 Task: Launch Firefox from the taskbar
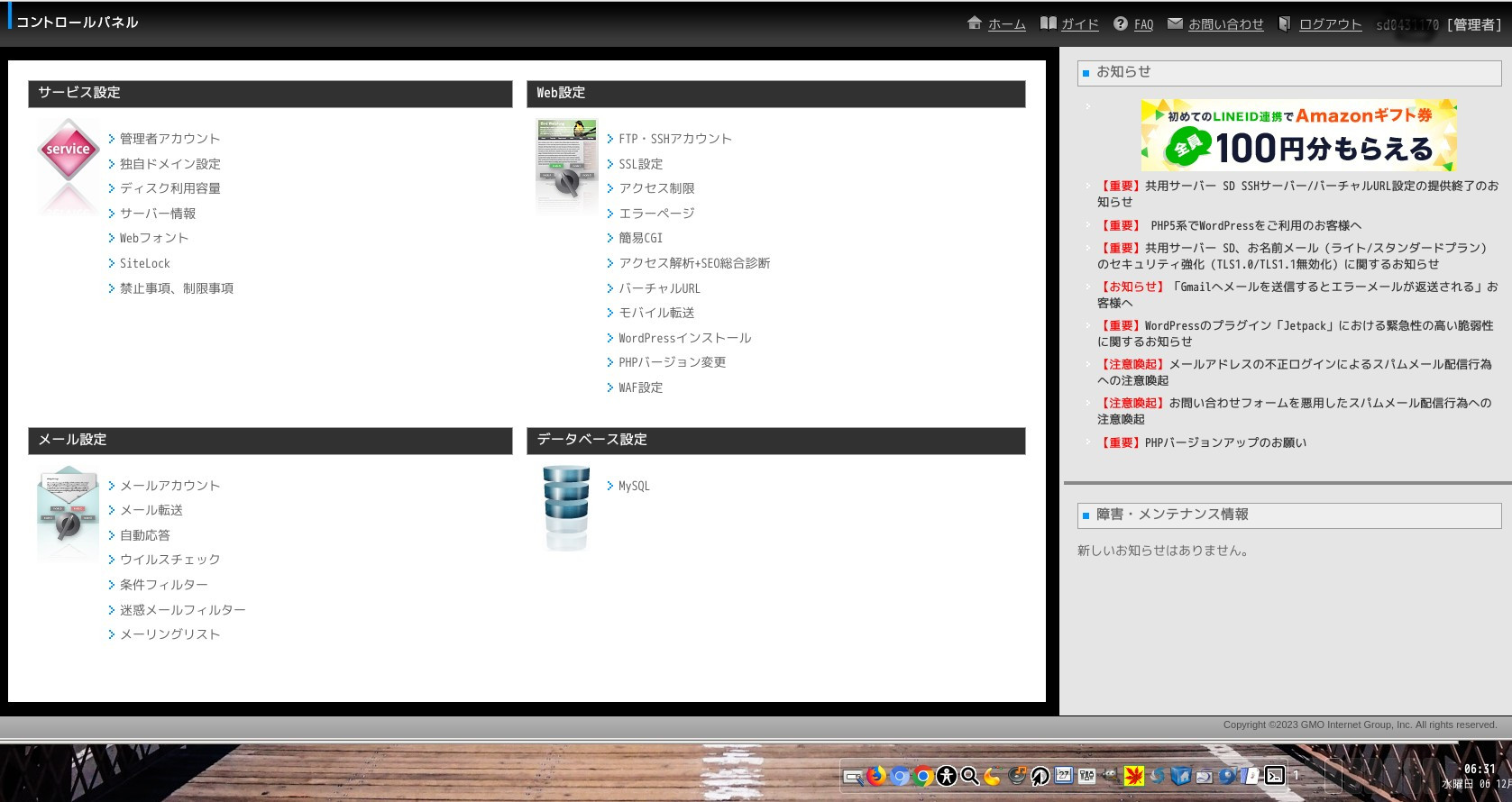pyautogui.click(x=875, y=775)
